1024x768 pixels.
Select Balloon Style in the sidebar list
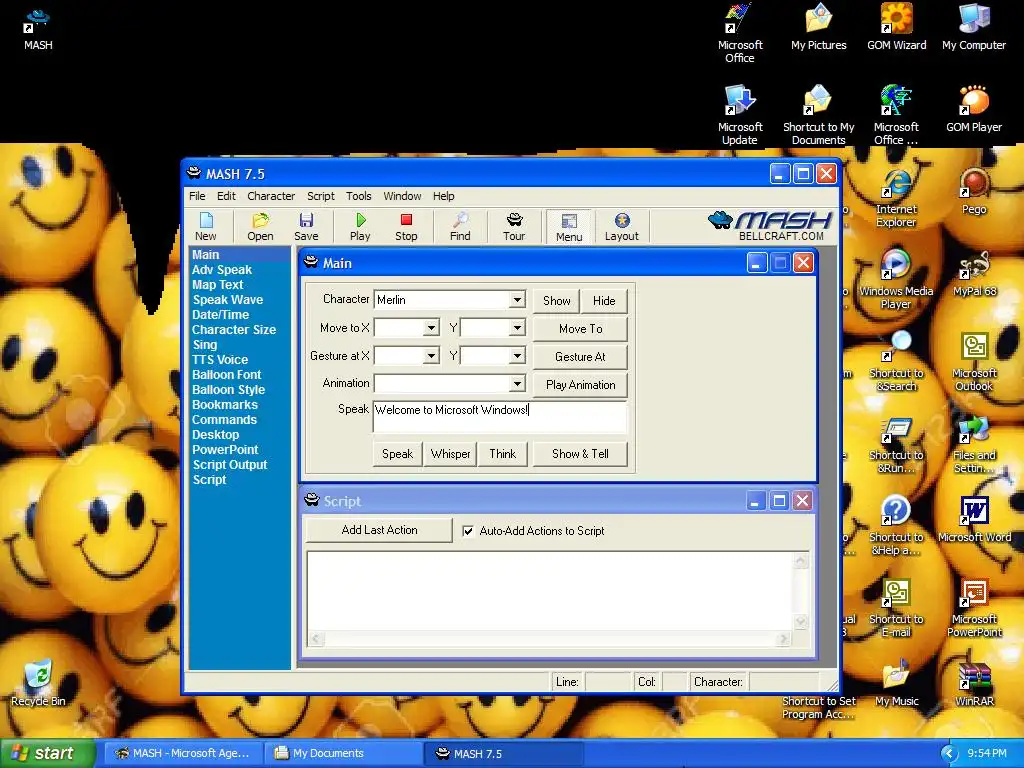229,390
